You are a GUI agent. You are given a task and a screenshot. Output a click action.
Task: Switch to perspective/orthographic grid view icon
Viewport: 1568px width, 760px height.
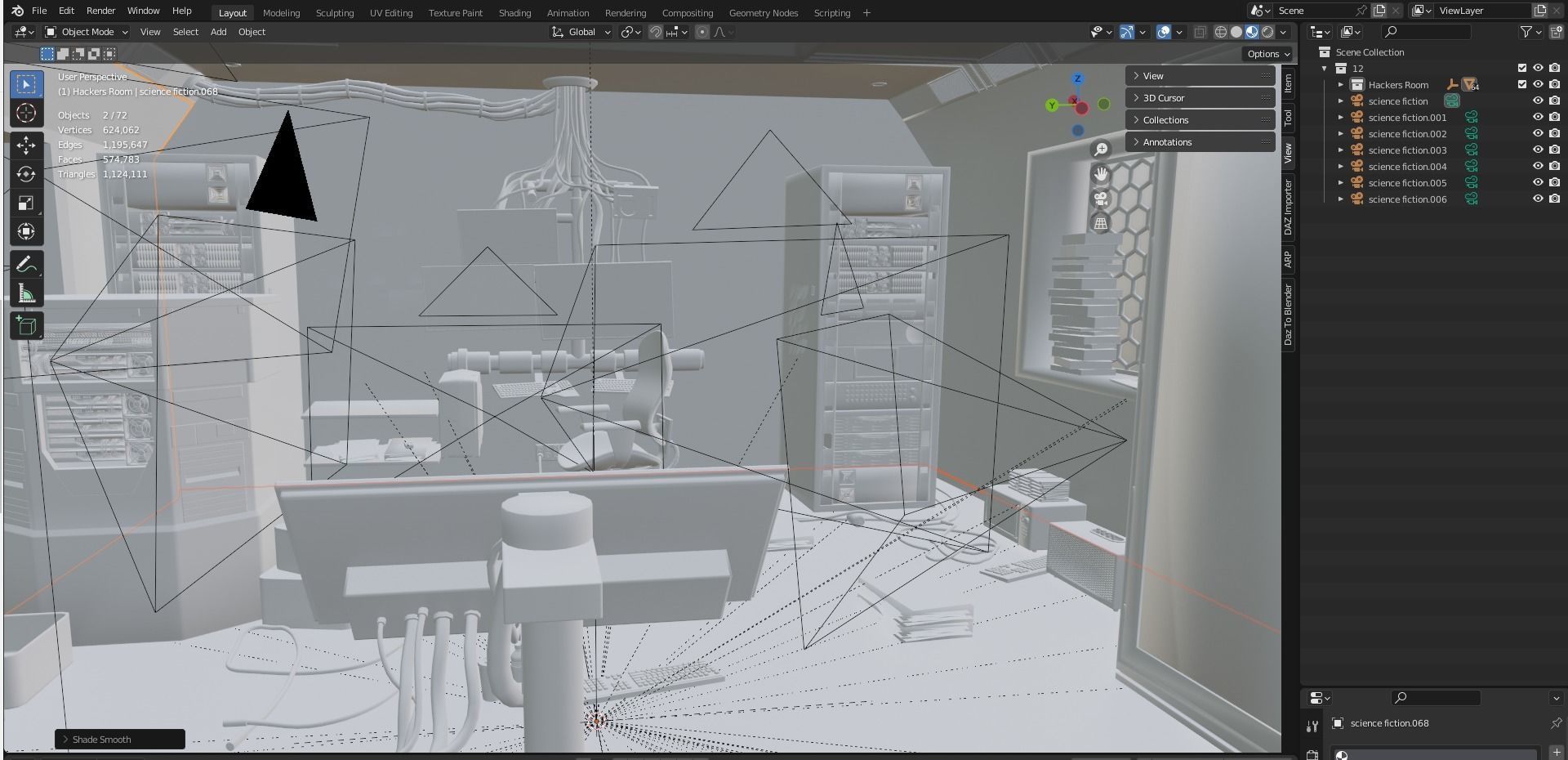click(x=1101, y=222)
